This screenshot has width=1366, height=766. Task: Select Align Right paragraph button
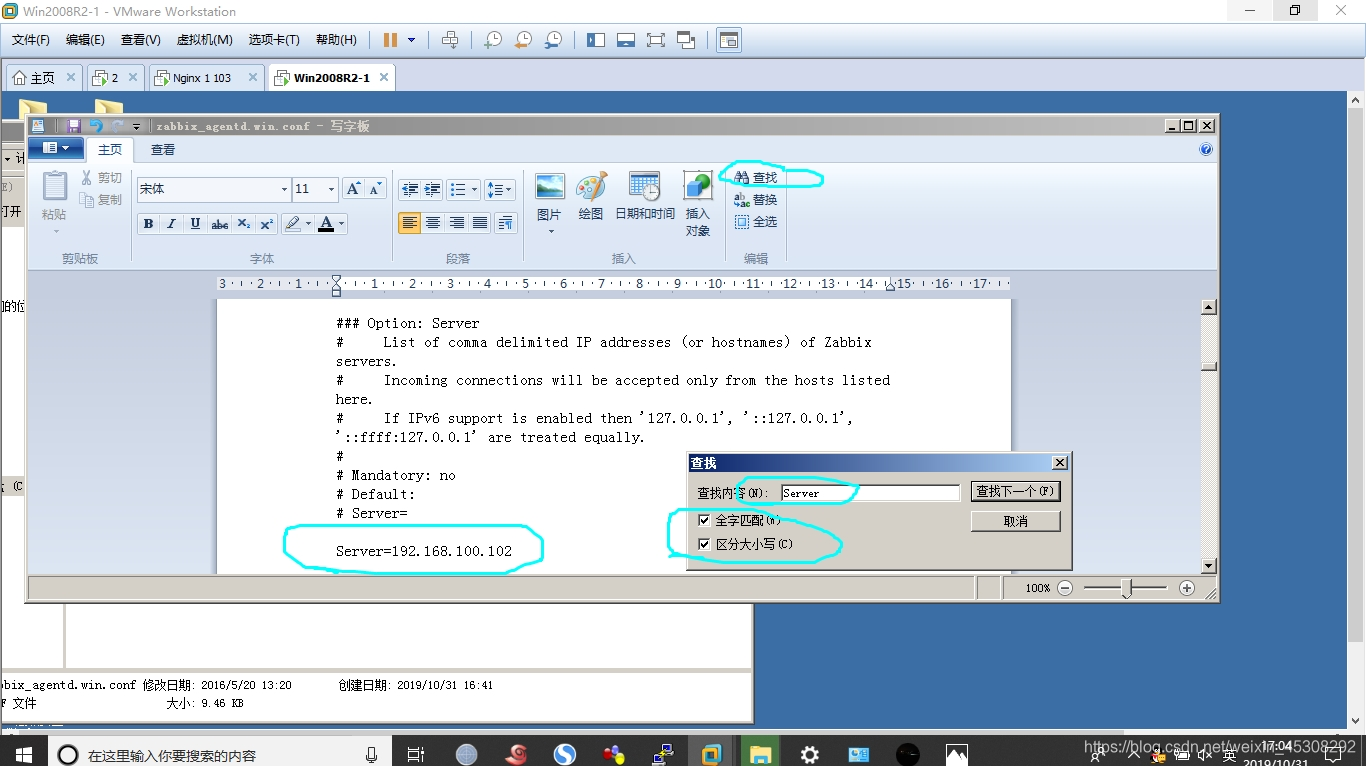tap(457, 222)
